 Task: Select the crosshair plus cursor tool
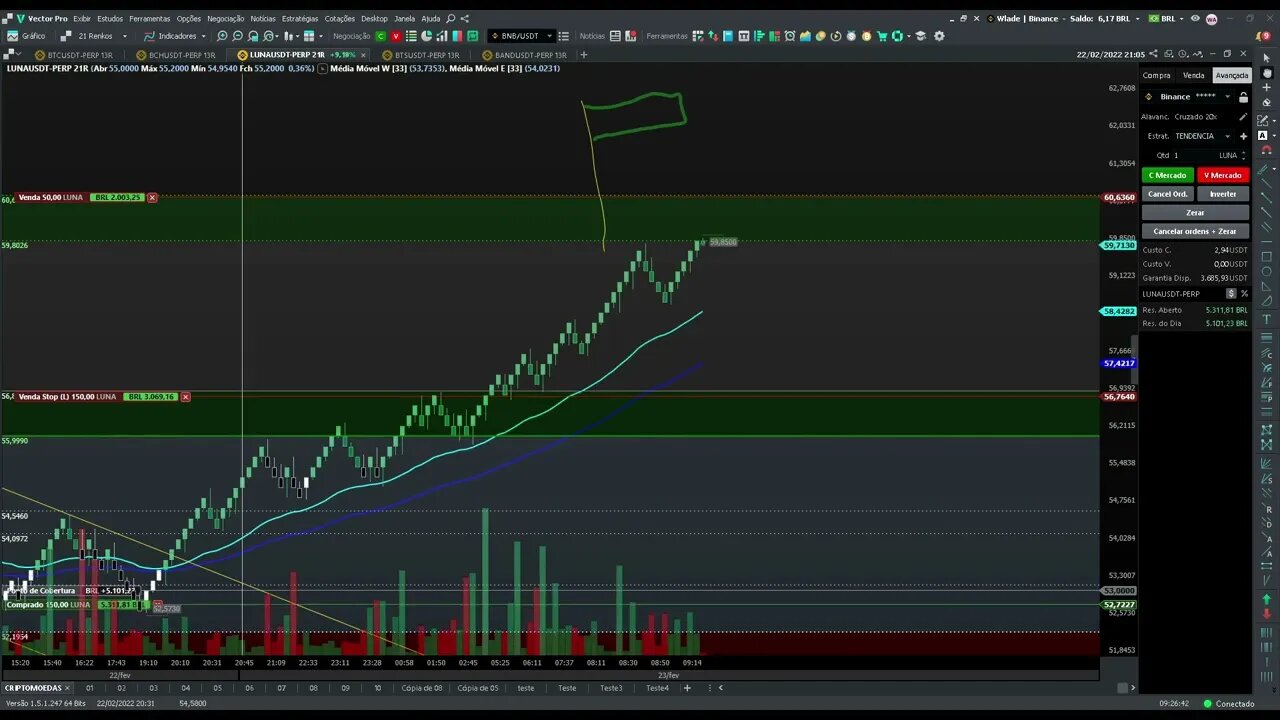tap(1266, 87)
